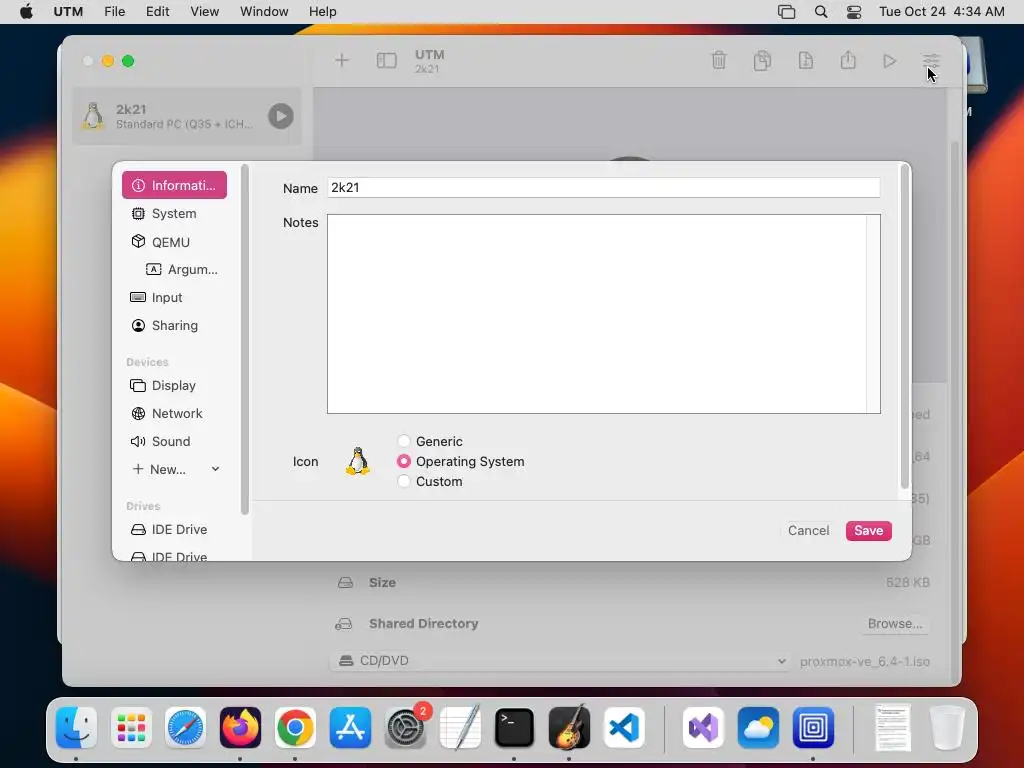Select the Operating System icon option
The image size is (1024, 768).
pos(404,461)
